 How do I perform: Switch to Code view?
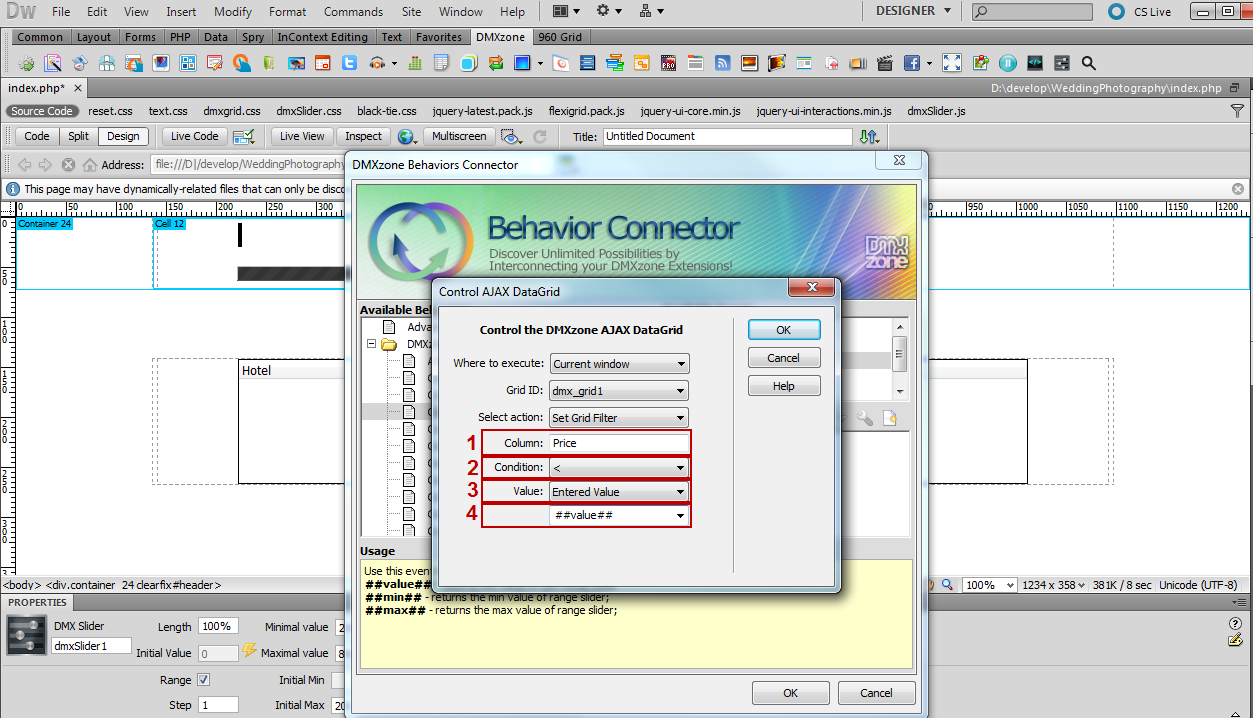click(36, 136)
